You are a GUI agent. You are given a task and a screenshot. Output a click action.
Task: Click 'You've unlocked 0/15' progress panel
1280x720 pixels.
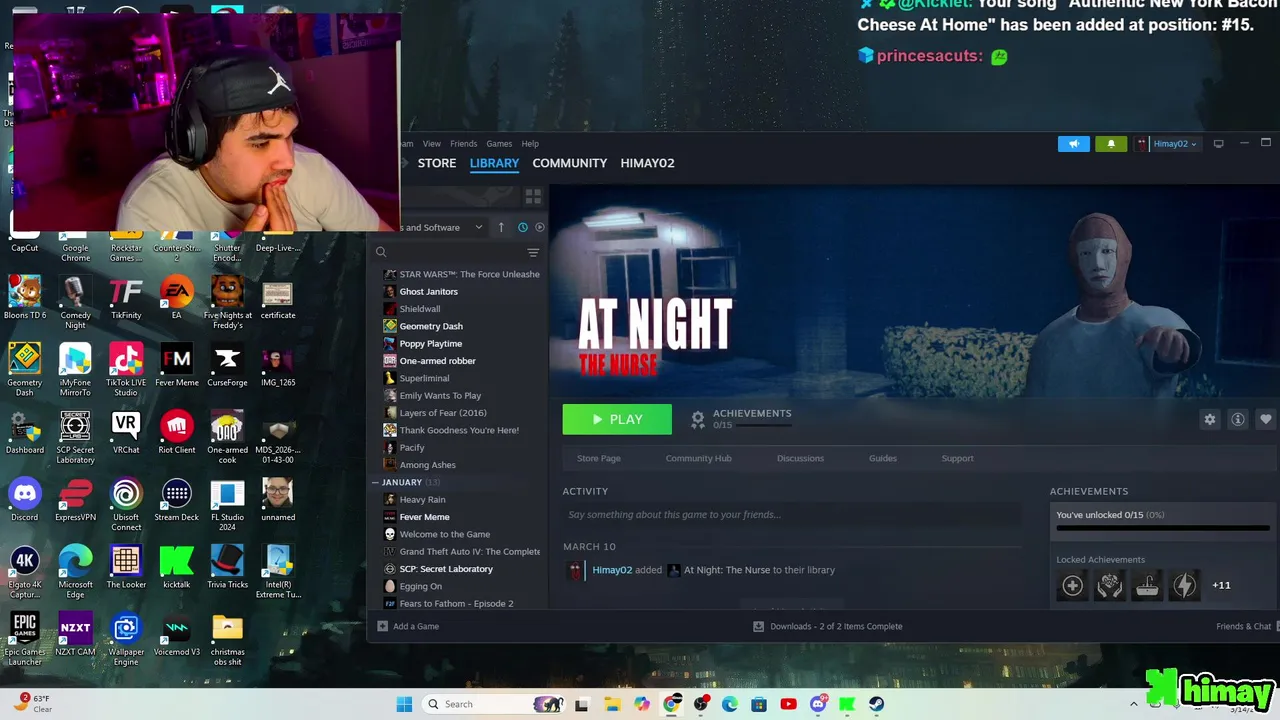pyautogui.click(x=1163, y=520)
